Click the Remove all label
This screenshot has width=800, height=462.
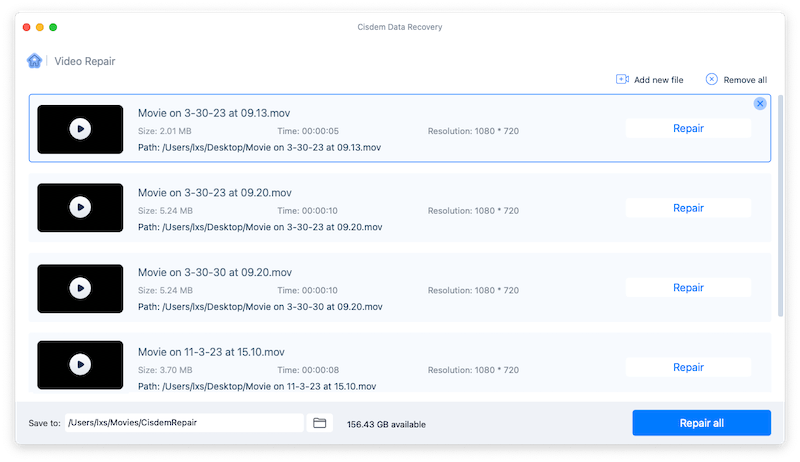(x=745, y=80)
